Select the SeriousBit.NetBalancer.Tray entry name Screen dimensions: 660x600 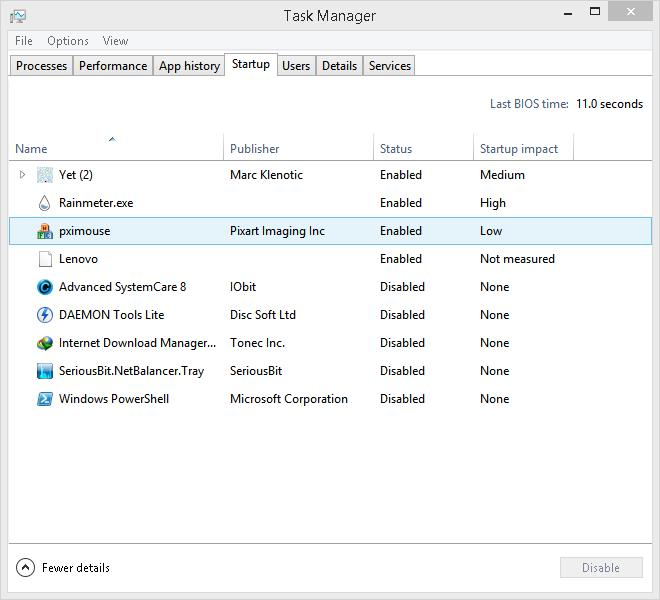click(x=131, y=371)
